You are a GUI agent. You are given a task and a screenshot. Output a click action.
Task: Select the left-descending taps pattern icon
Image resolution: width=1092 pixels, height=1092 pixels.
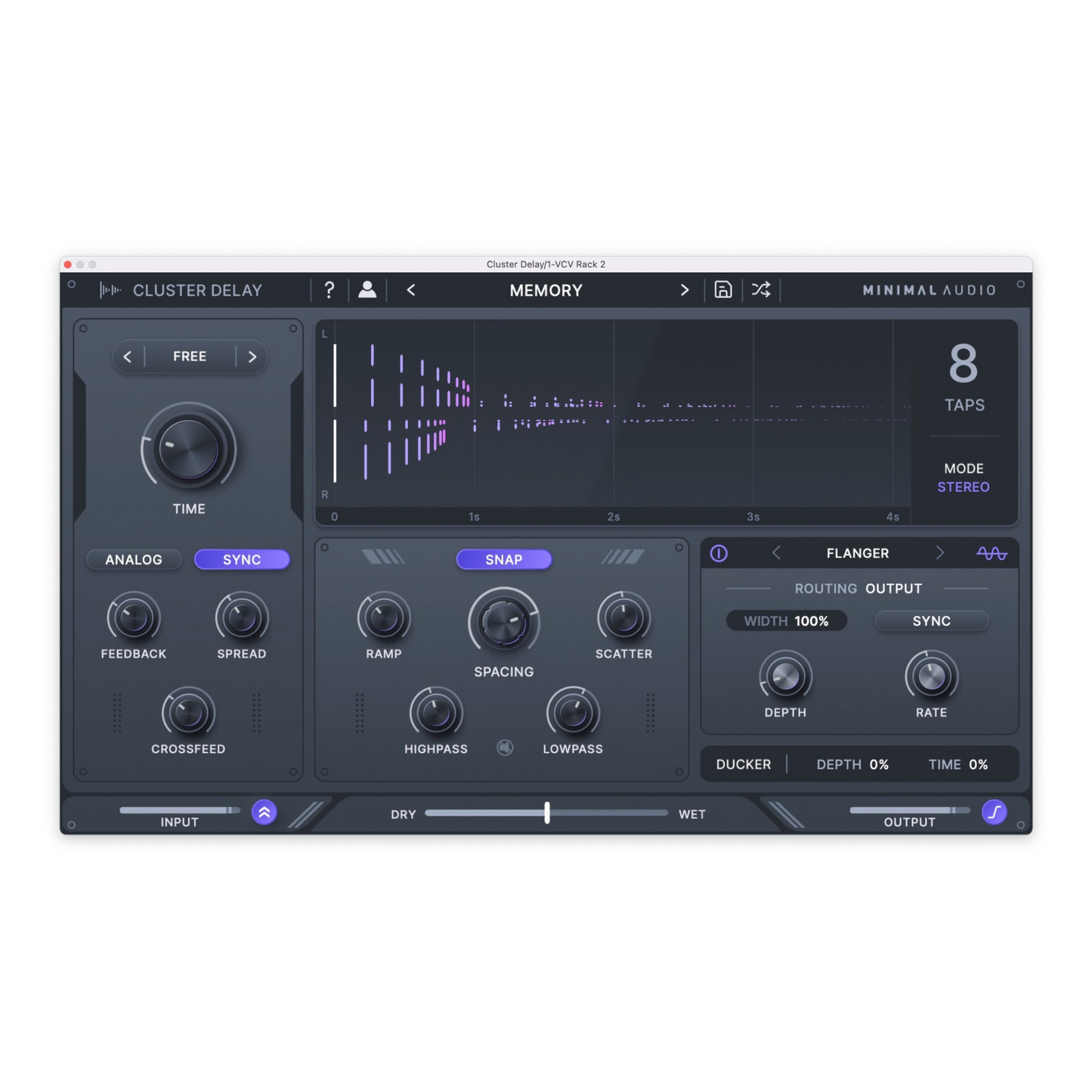(x=383, y=558)
